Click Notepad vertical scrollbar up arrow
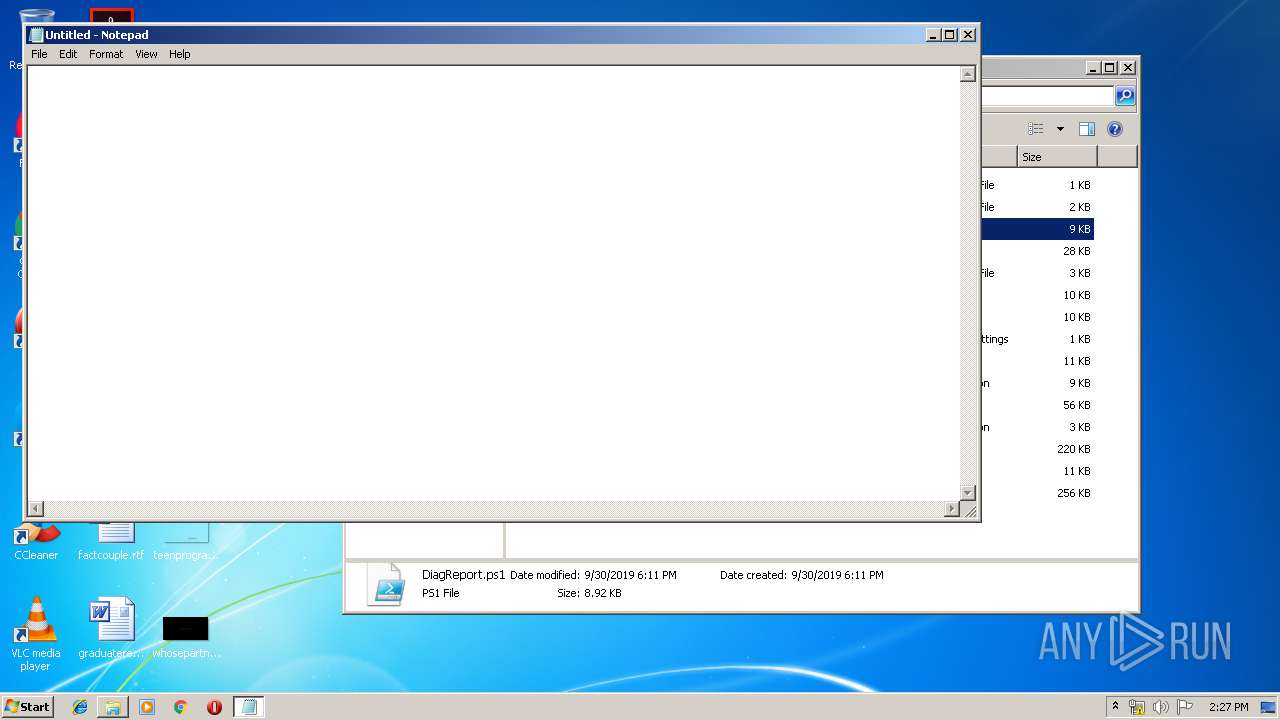The width and height of the screenshot is (1280, 720). pos(967,74)
